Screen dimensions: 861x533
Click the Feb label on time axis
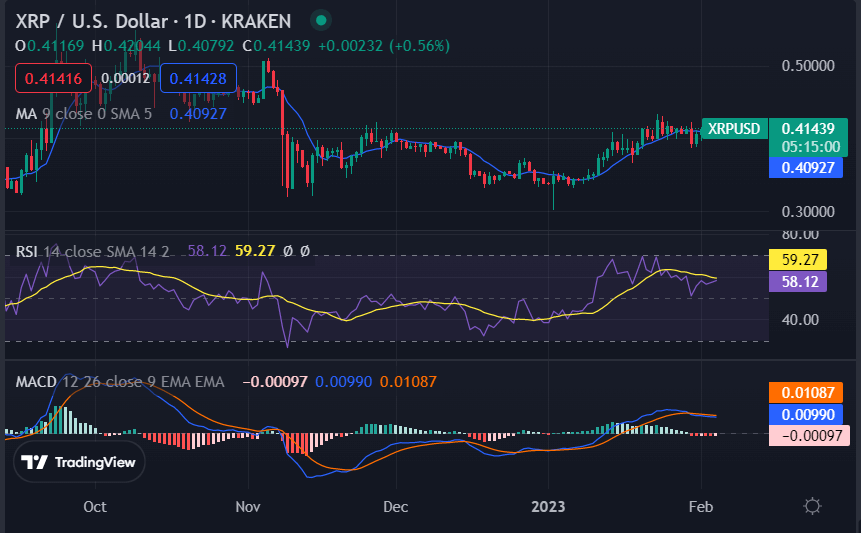click(702, 506)
